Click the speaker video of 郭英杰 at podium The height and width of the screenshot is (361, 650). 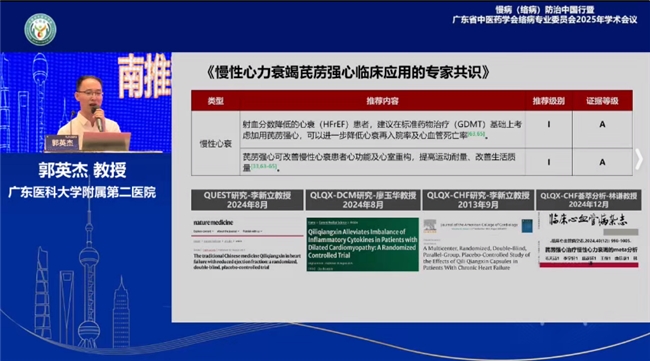(86, 102)
